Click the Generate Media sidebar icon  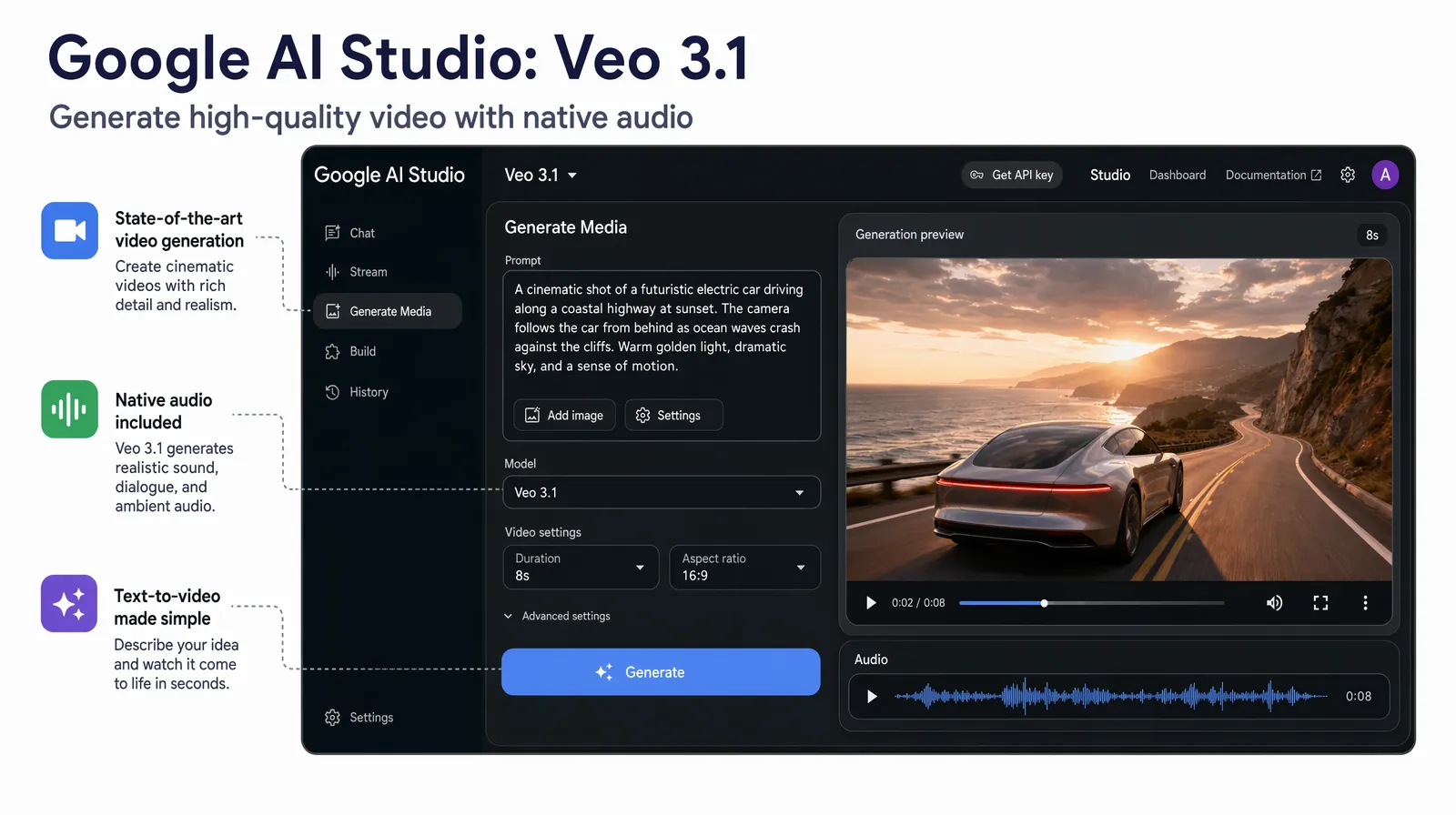click(x=332, y=311)
